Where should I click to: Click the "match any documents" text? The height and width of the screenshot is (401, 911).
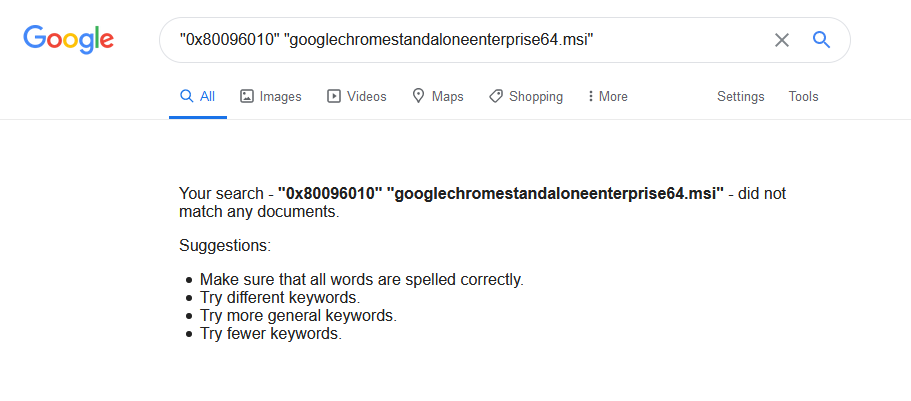coord(259,212)
